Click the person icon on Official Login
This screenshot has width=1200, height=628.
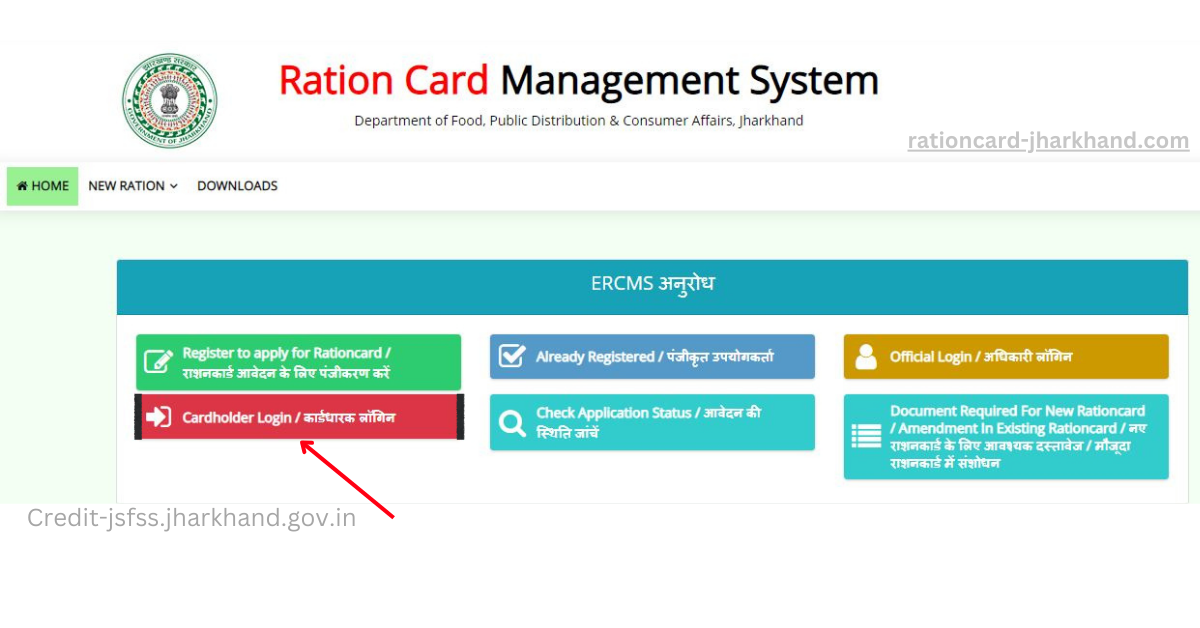click(x=867, y=355)
